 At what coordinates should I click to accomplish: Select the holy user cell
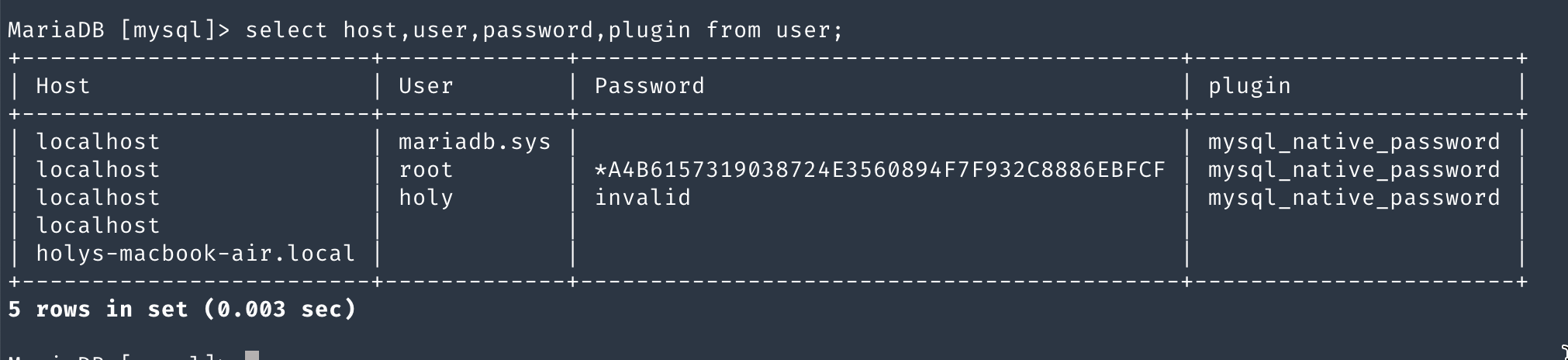point(426,198)
